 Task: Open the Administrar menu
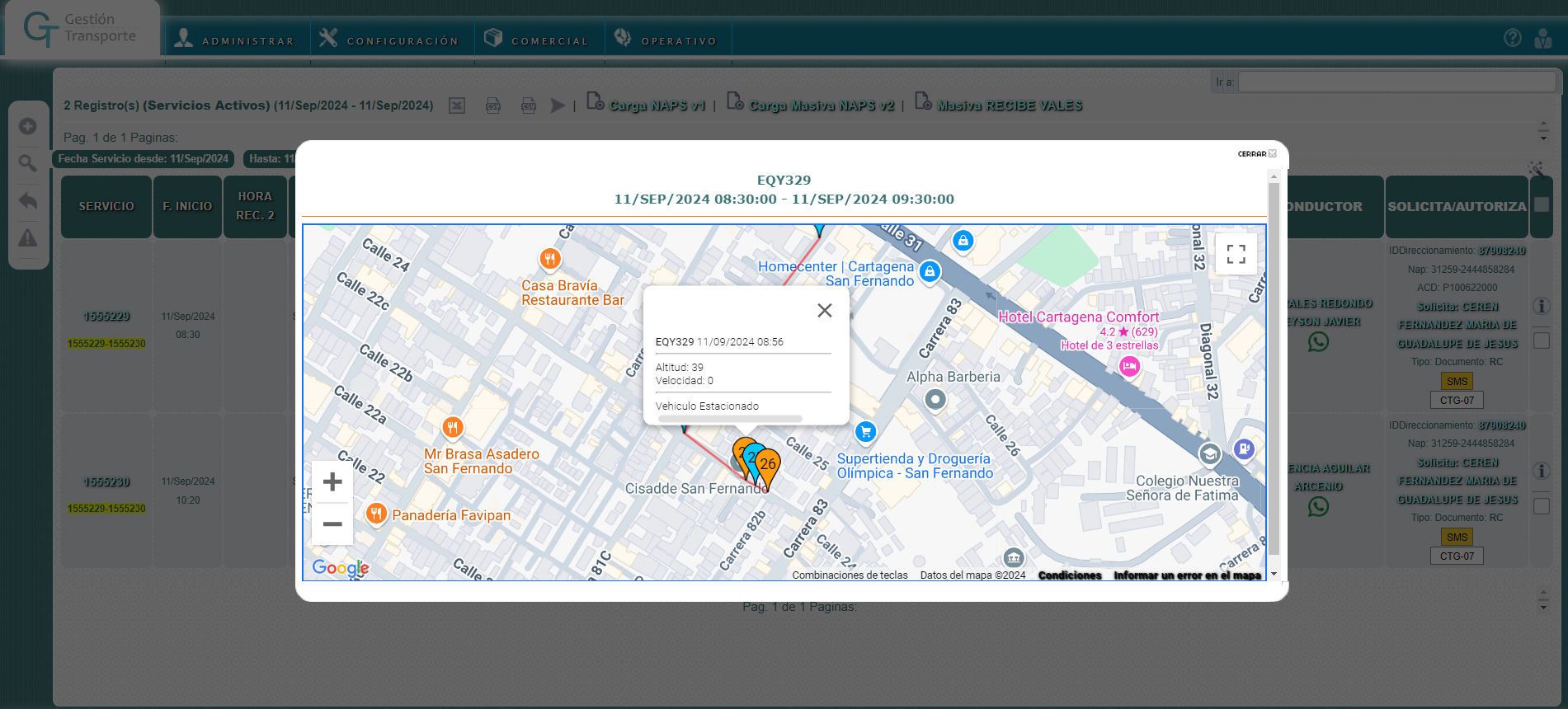tap(235, 40)
